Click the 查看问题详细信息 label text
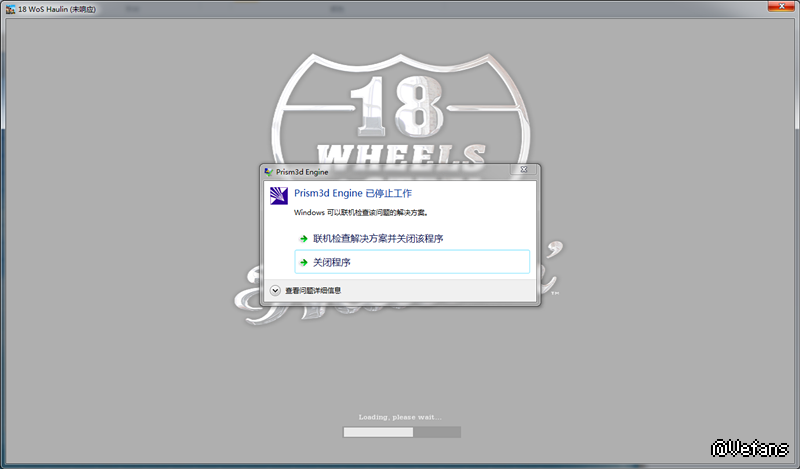This screenshot has height=469, width=800. 313,290
